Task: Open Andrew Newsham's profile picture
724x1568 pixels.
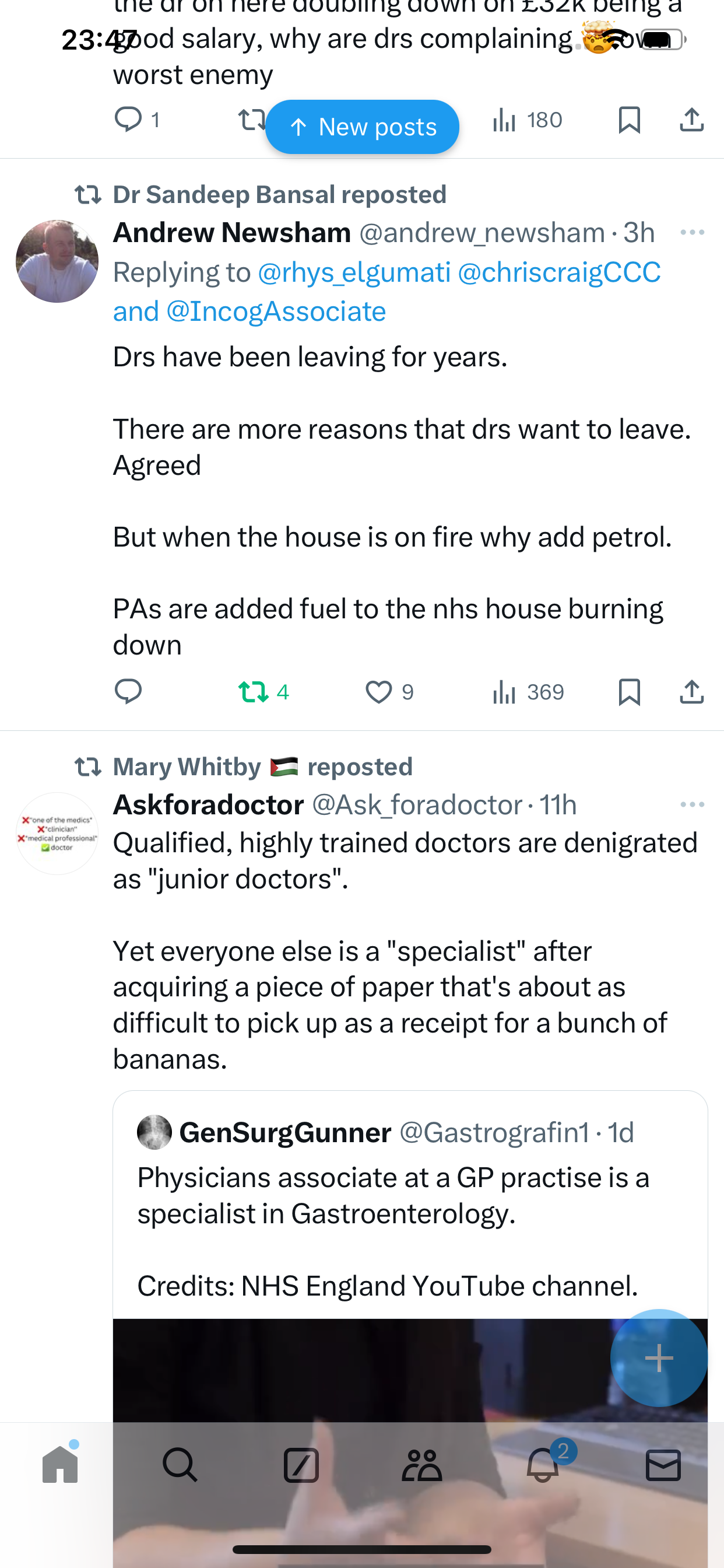Action: click(57, 261)
